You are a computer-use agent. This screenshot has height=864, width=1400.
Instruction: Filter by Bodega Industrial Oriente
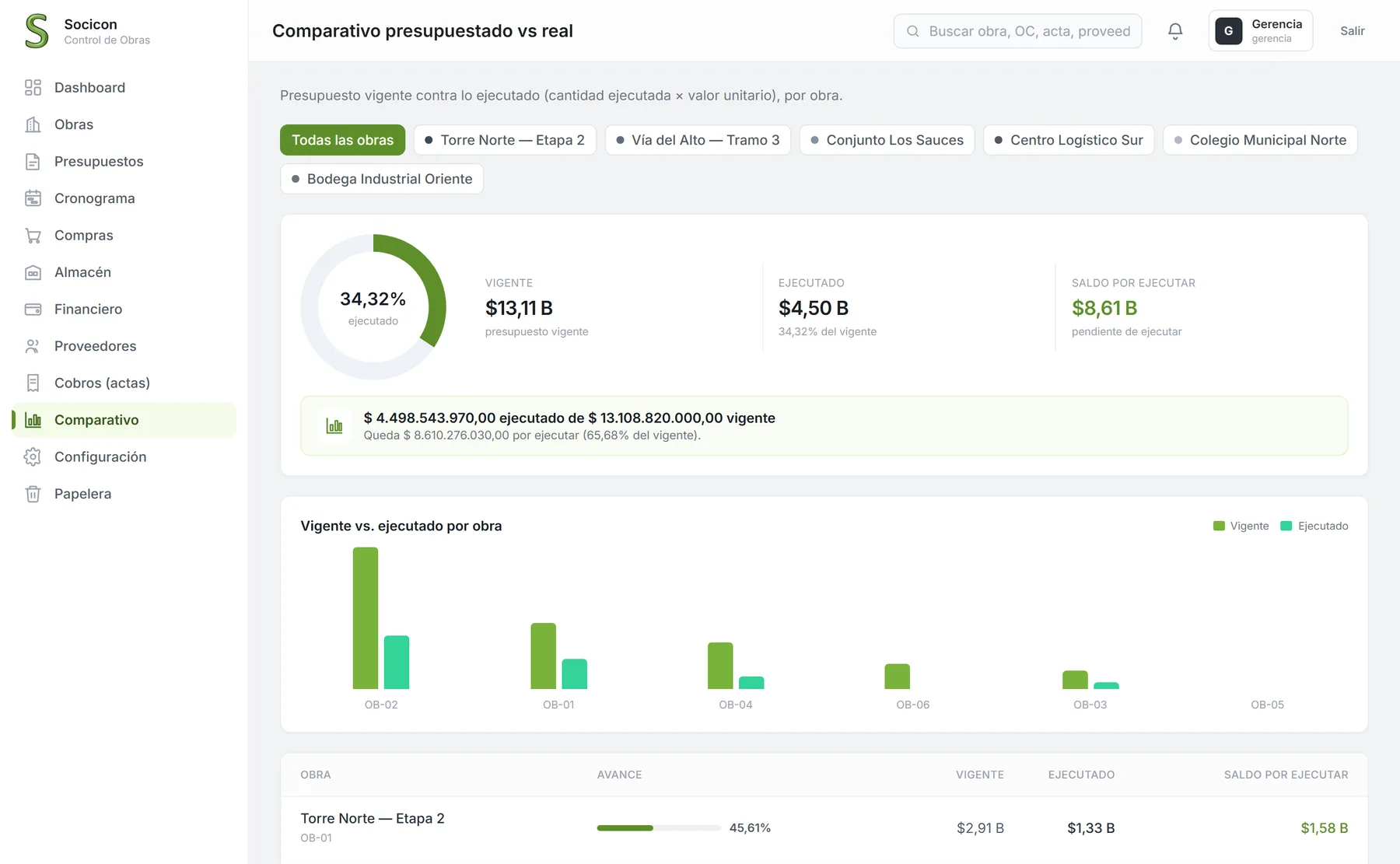[382, 179]
